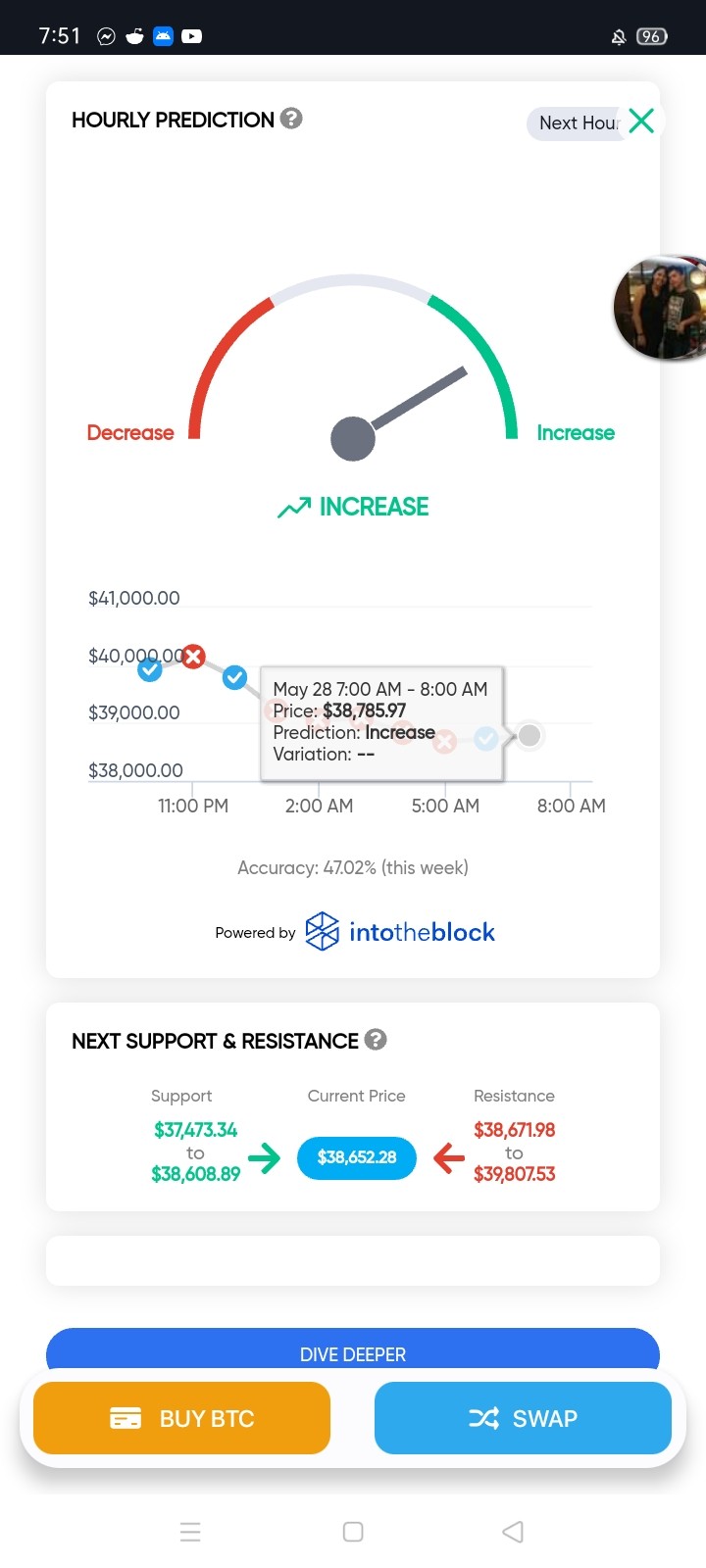706x1568 pixels.
Task: Open the Next Hour selector
Action: pos(579,123)
